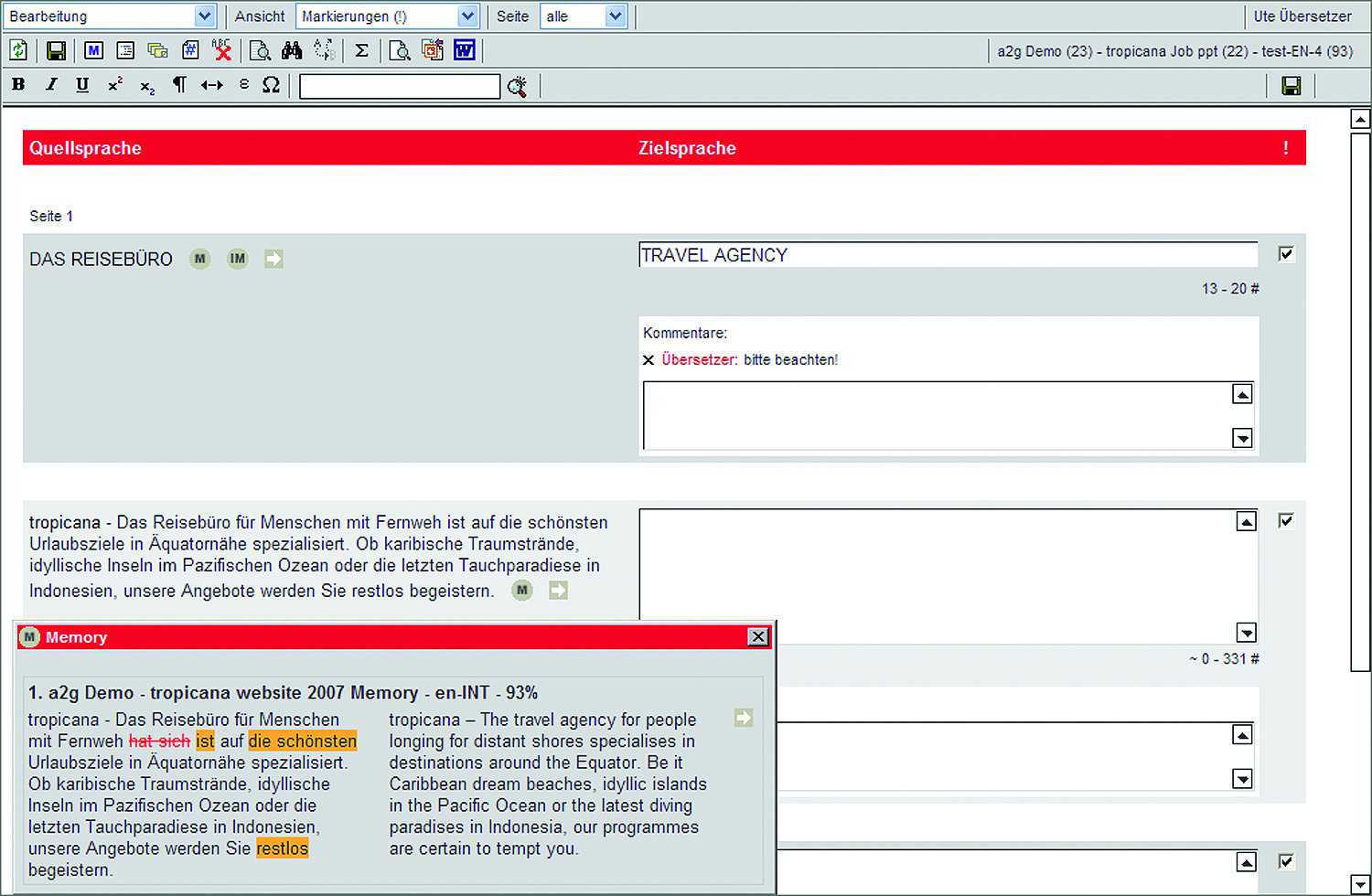This screenshot has width=1372, height=896.
Task: Toggle paragraph marks pilcrow icon
Action: tap(179, 85)
